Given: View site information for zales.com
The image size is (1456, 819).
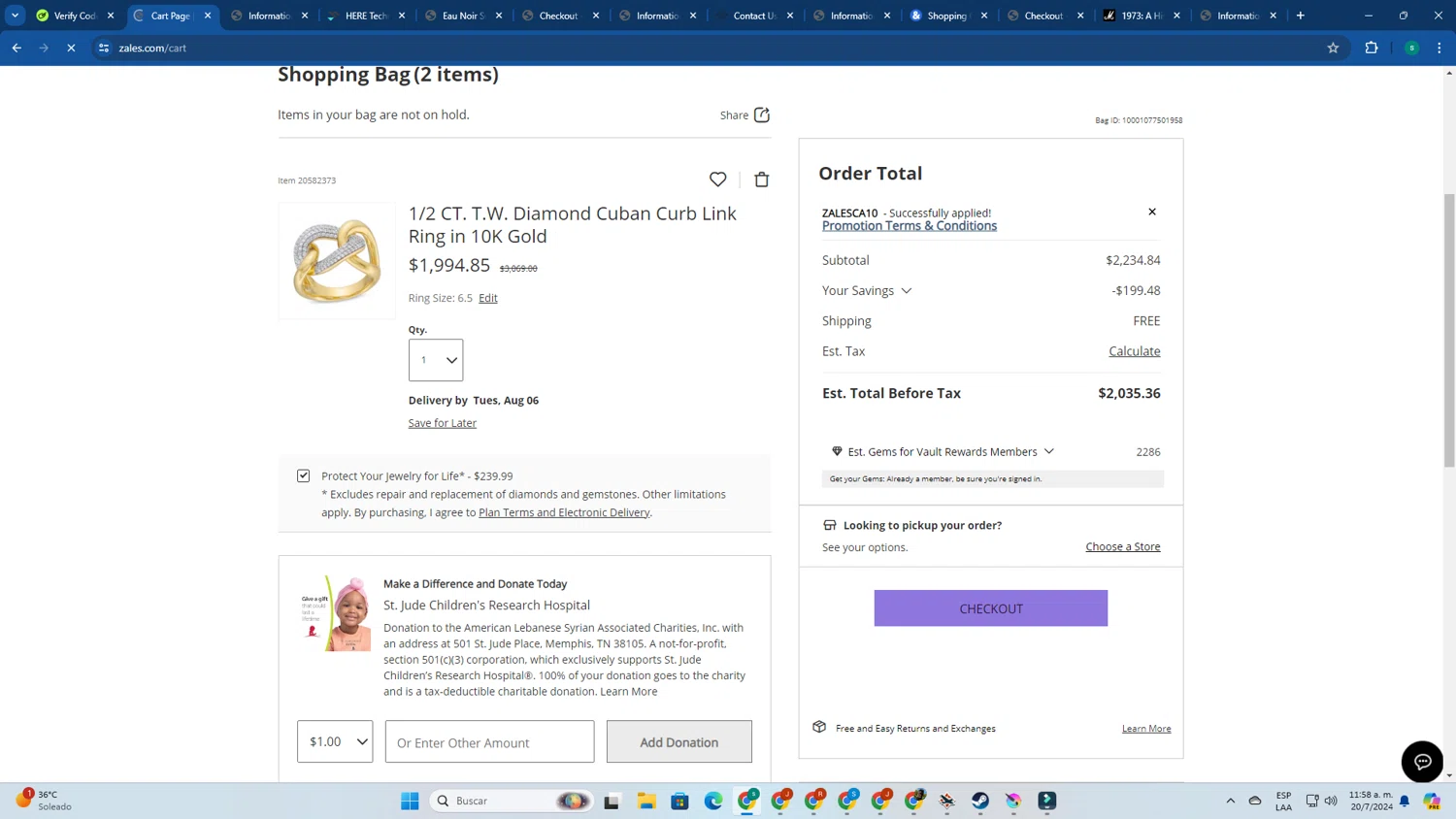Looking at the screenshot, I should (x=104, y=48).
